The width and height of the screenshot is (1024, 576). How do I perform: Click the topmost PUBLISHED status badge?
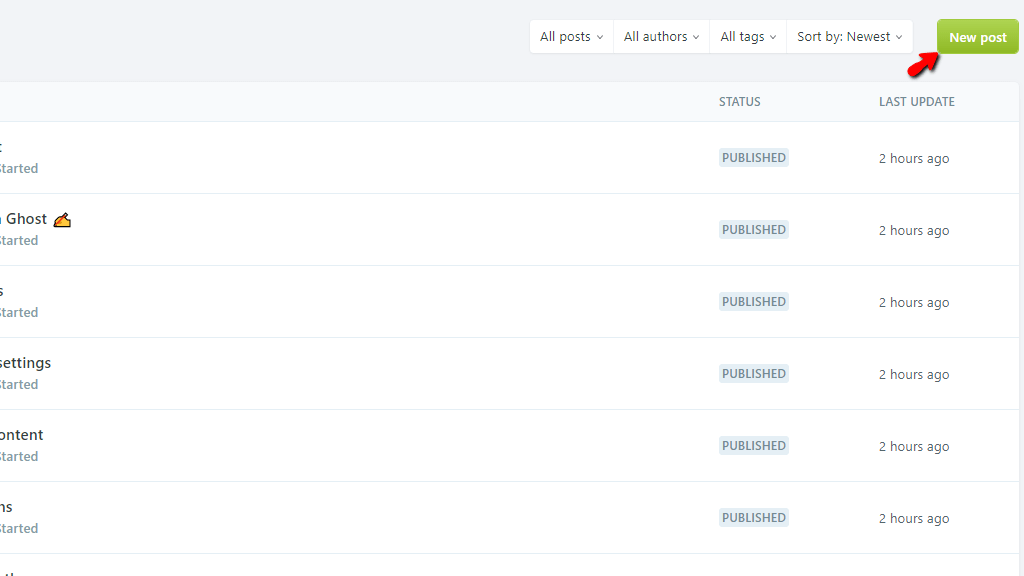753,158
